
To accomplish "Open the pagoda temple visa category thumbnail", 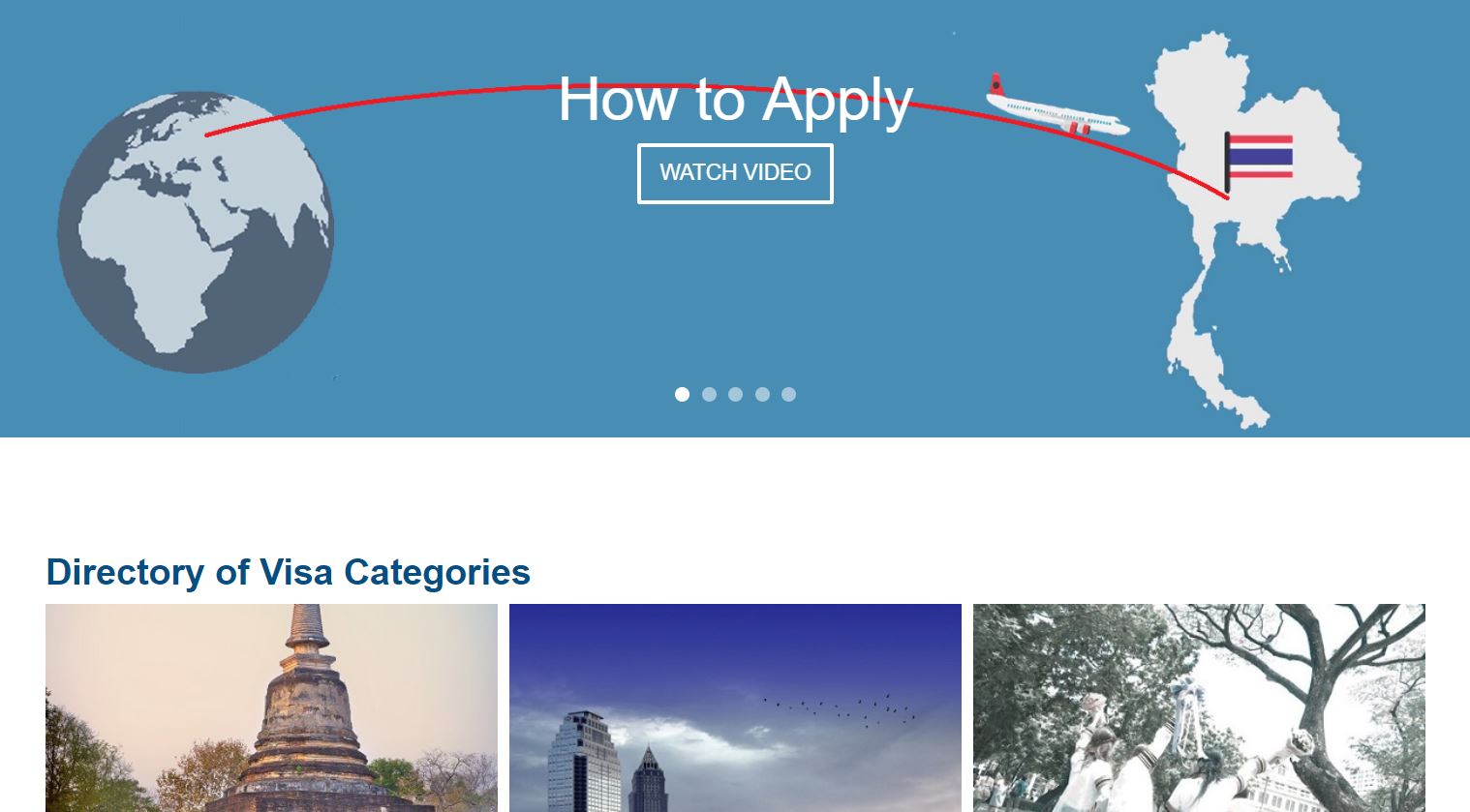I will [271, 708].
